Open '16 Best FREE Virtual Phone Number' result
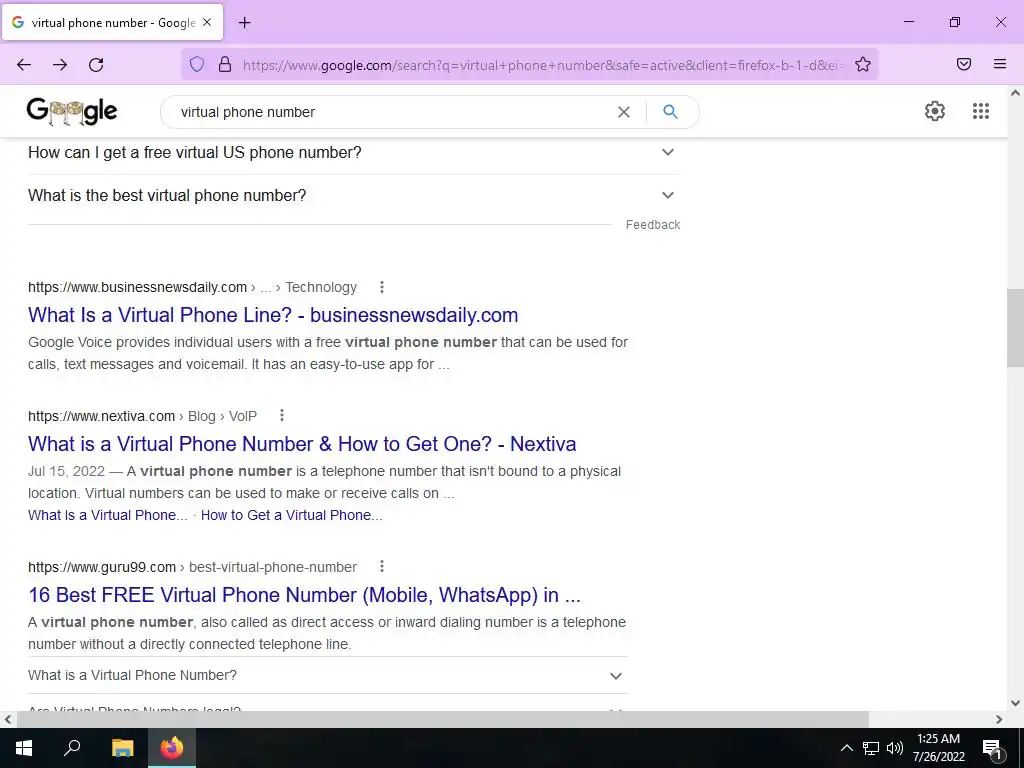This screenshot has height=768, width=1024. pos(304,595)
